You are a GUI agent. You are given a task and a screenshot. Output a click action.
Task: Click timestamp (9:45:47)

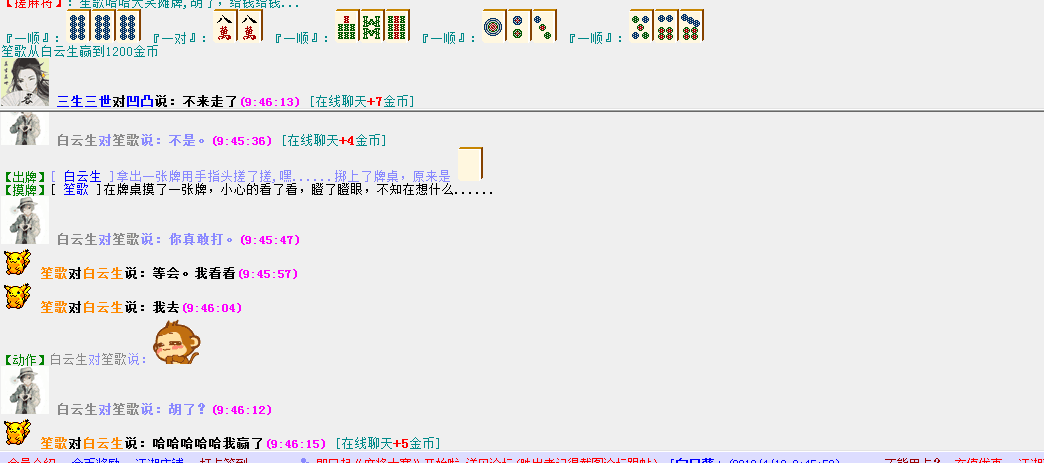[x=270, y=240]
